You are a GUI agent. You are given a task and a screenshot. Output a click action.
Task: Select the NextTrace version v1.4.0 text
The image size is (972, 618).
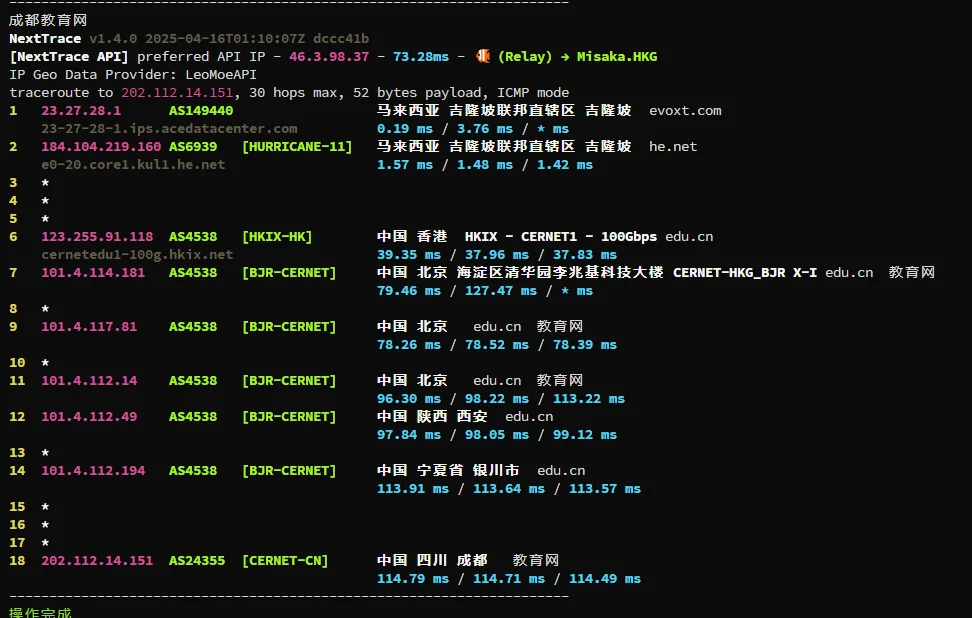[x=113, y=38]
